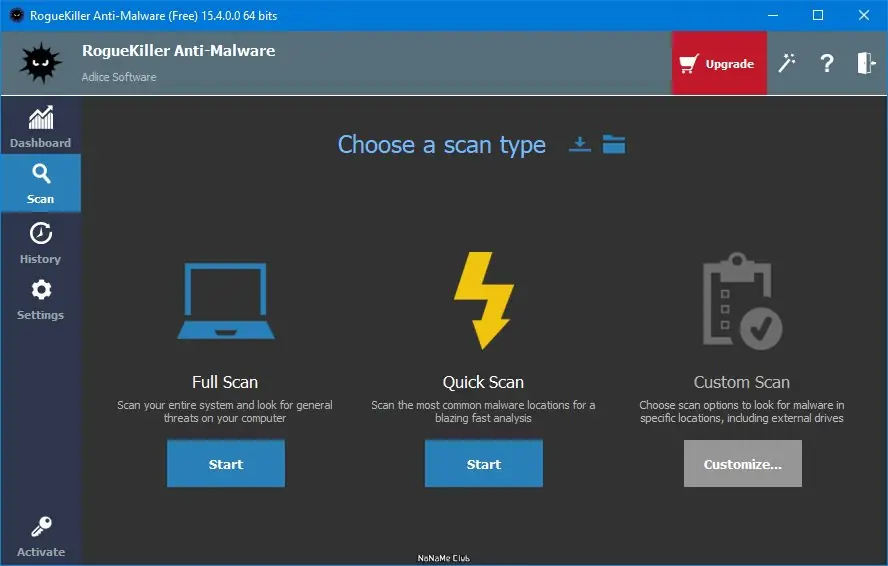Click the Quick Scan description text

click(x=483, y=412)
